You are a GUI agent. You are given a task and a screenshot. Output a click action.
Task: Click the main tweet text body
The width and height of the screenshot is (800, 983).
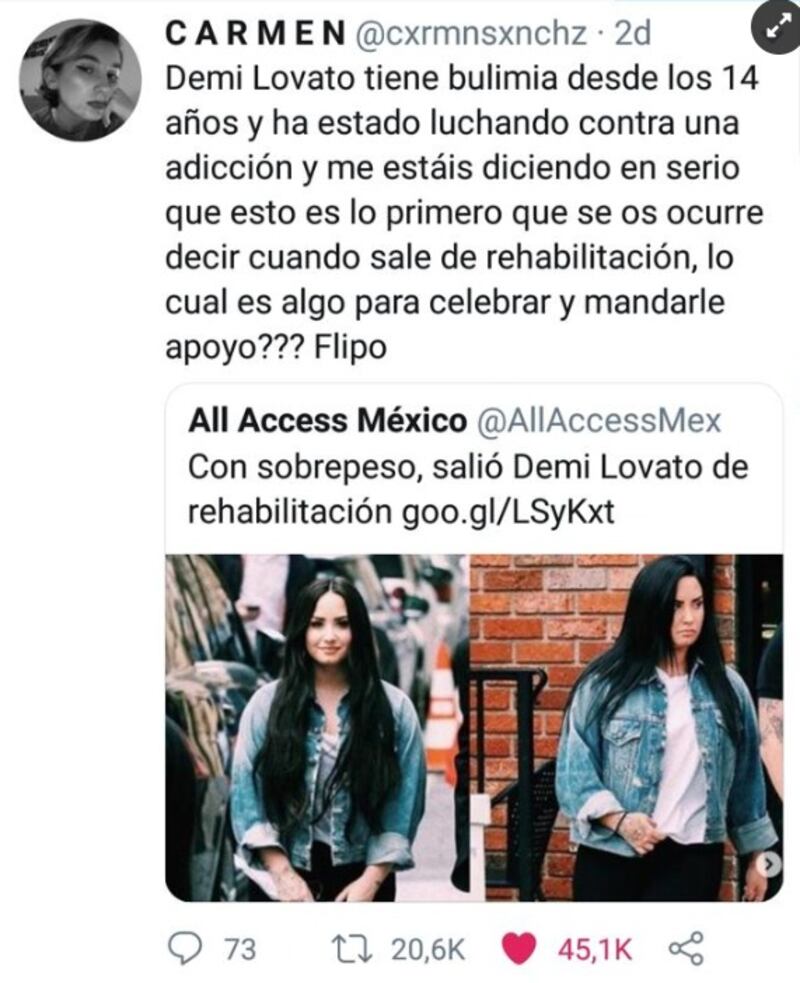(464, 213)
